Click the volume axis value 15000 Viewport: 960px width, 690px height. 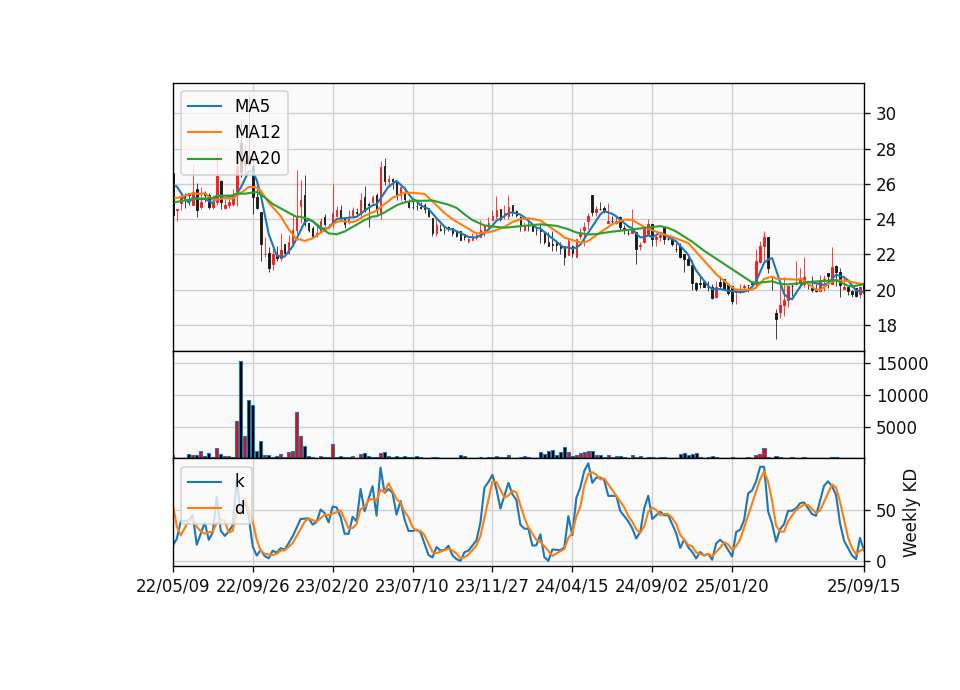[x=902, y=364]
